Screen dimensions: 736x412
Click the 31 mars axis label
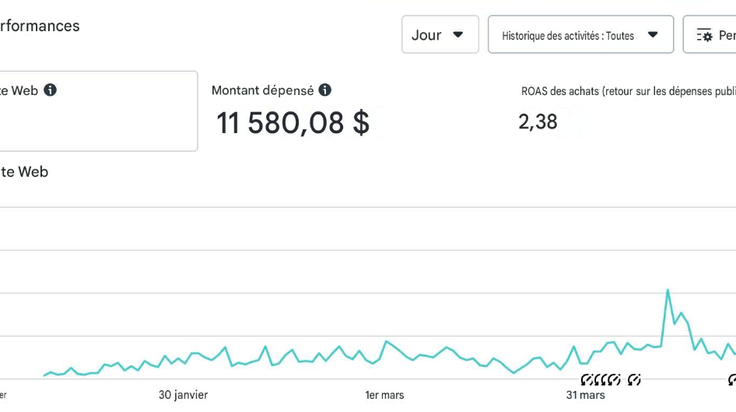585,395
